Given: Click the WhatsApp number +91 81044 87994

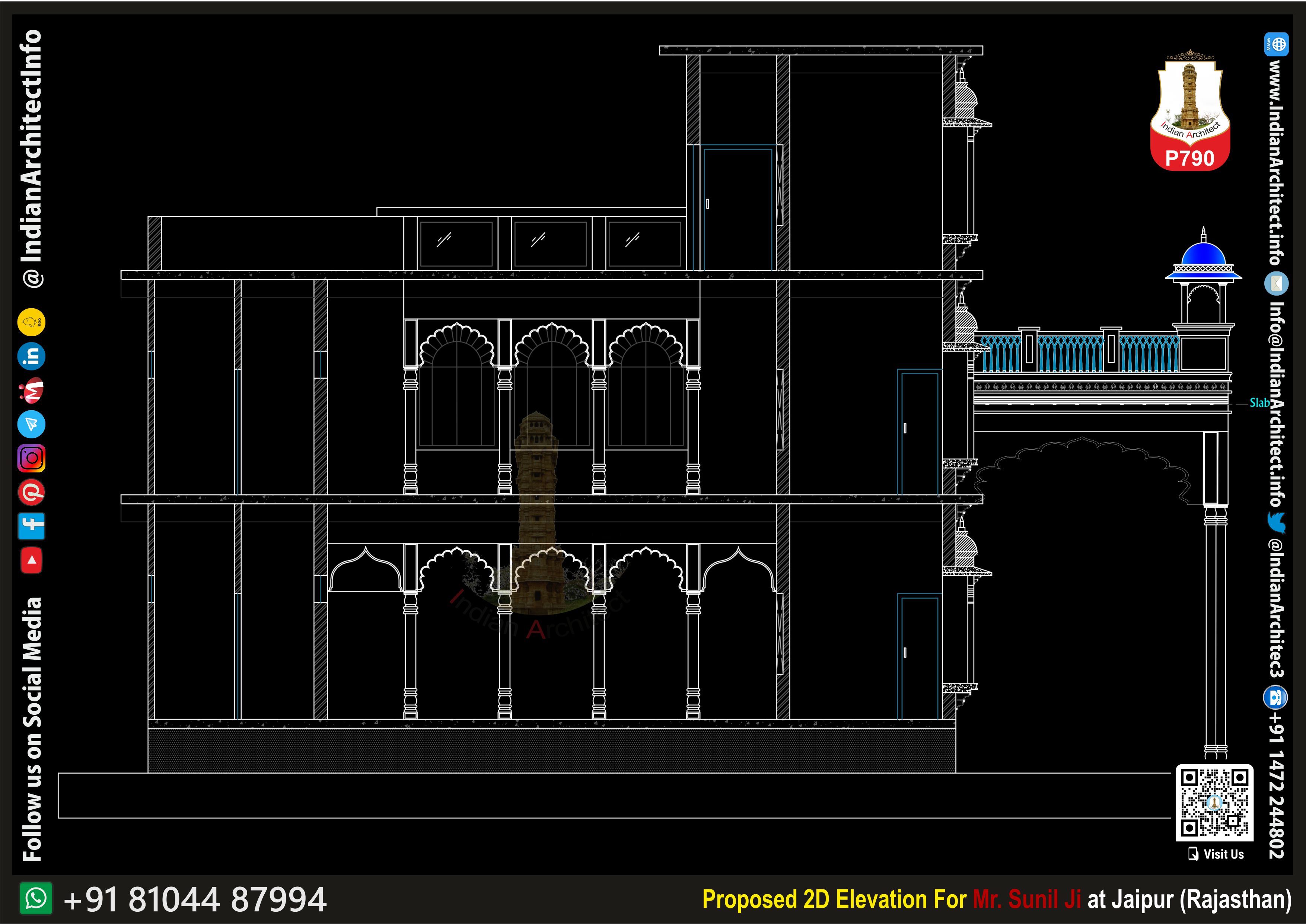Looking at the screenshot, I should point(195,899).
